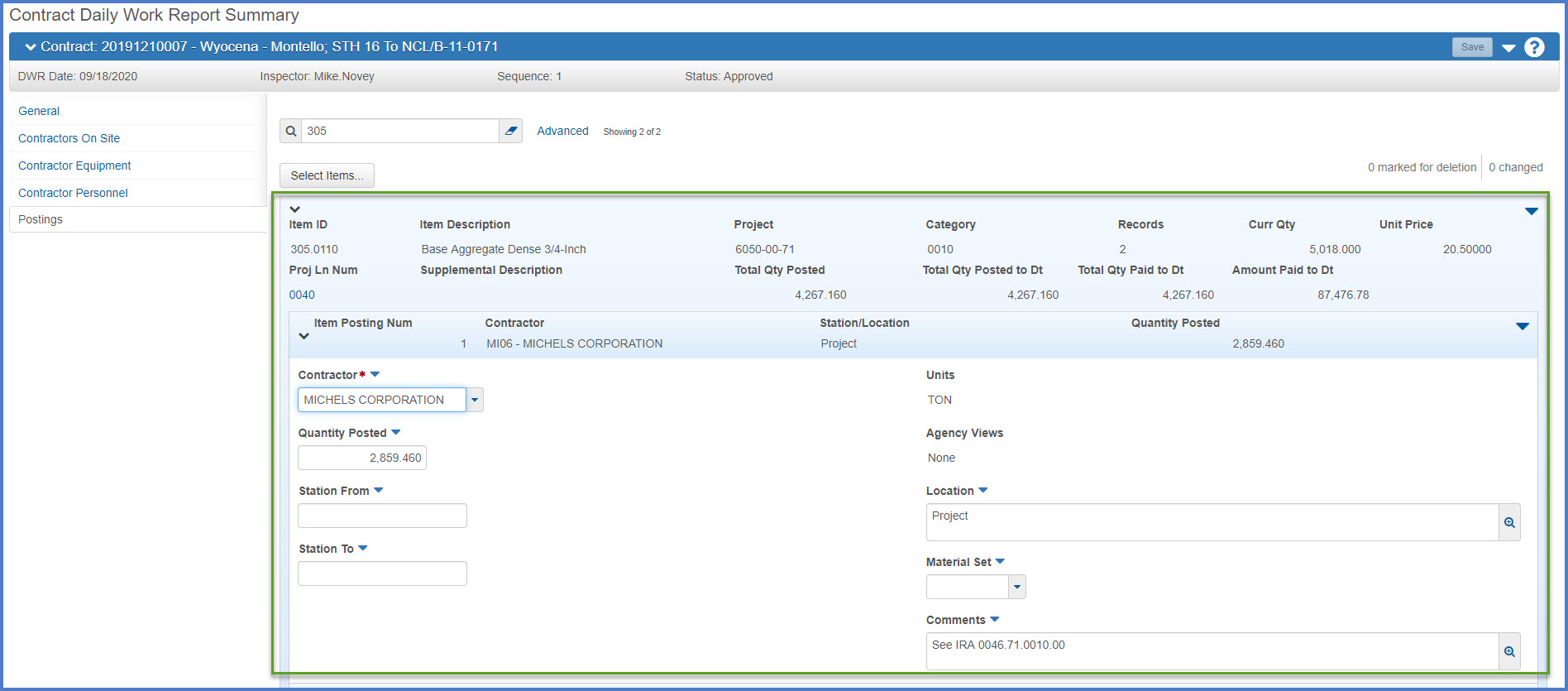Image resolution: width=1568 pixels, height=691 pixels.
Task: Open Comments field label menu arrow
Action: point(995,620)
